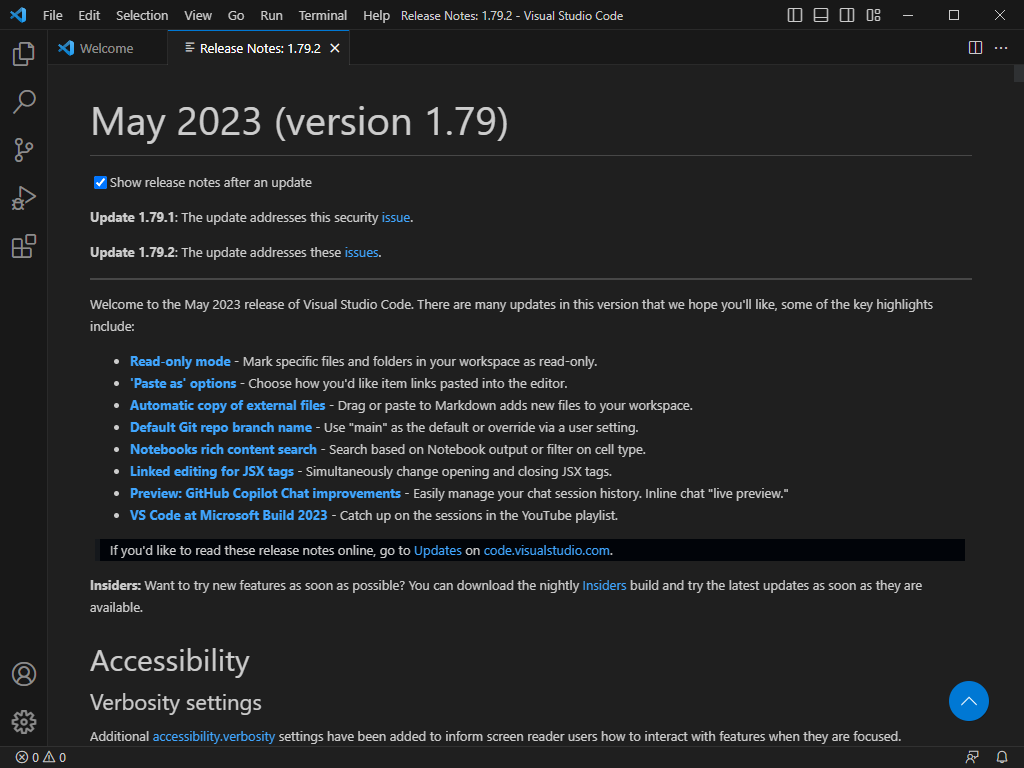The width and height of the screenshot is (1024, 768).
Task: Follow the 'Paste as' options link
Action: coord(183,383)
